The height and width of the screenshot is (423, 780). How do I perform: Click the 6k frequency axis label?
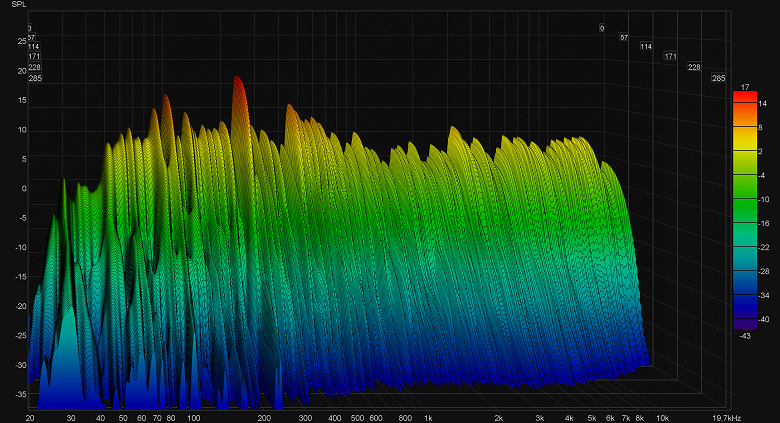point(610,418)
